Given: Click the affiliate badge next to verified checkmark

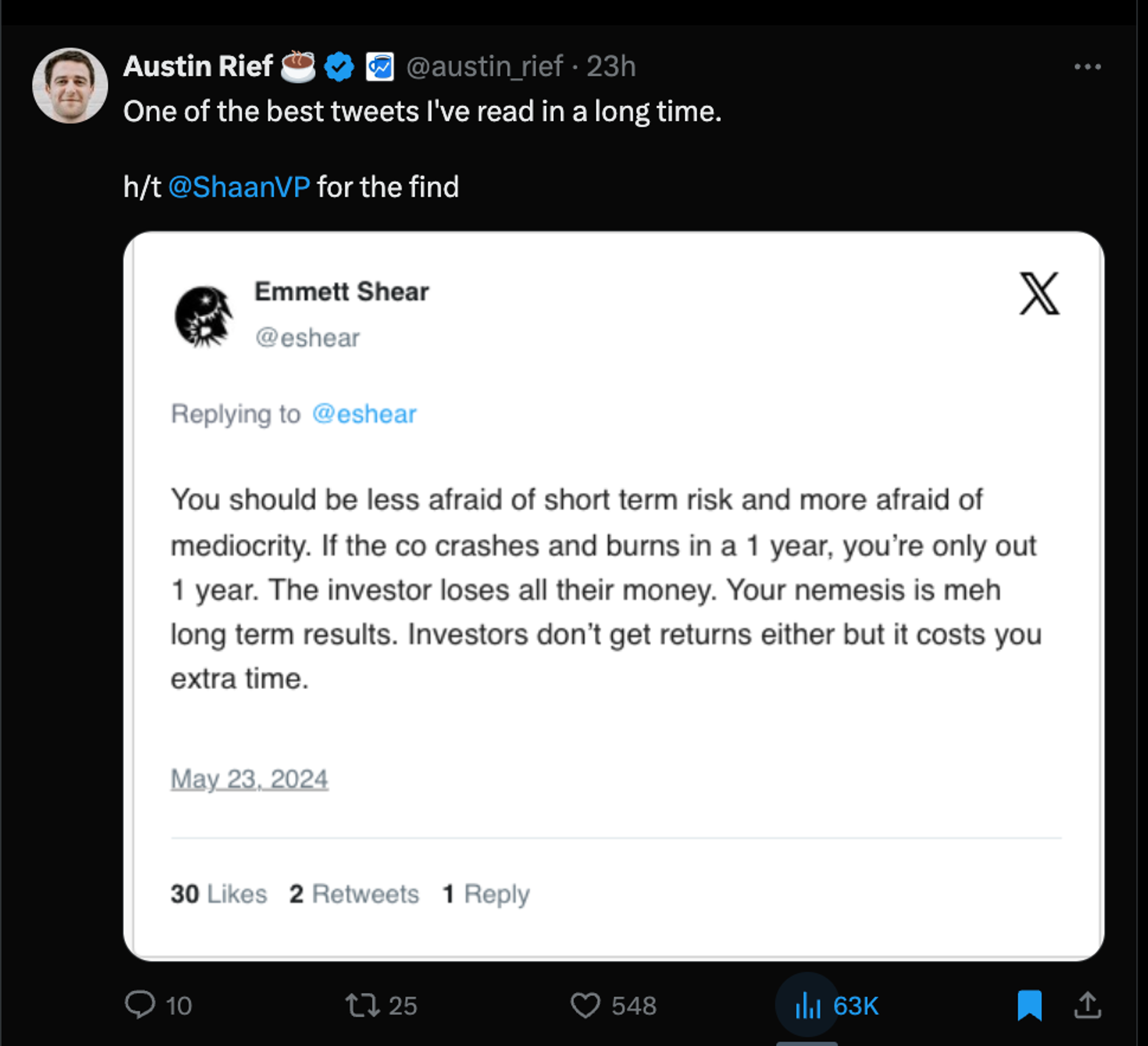Looking at the screenshot, I should [x=380, y=67].
